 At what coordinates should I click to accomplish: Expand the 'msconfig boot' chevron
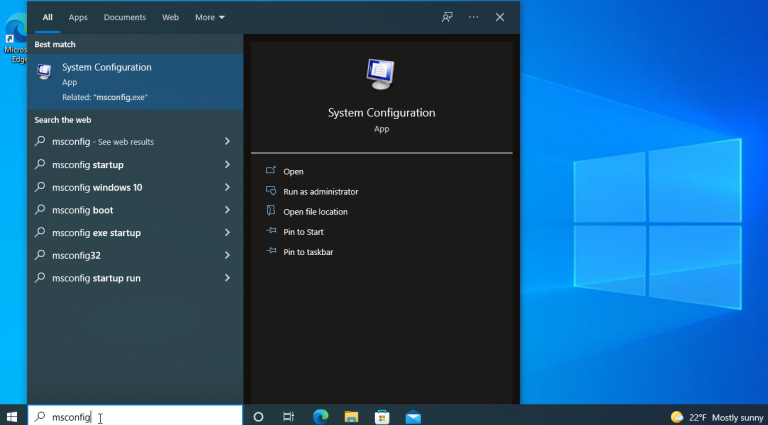pos(227,210)
